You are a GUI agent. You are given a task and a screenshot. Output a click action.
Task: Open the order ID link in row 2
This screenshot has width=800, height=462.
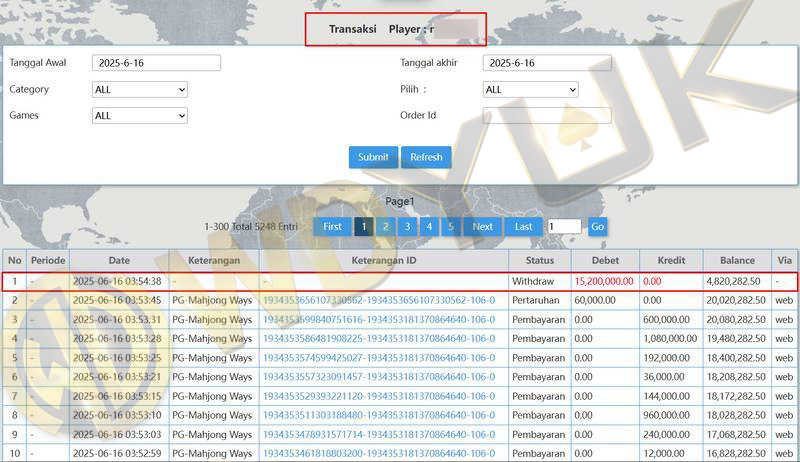(x=379, y=300)
